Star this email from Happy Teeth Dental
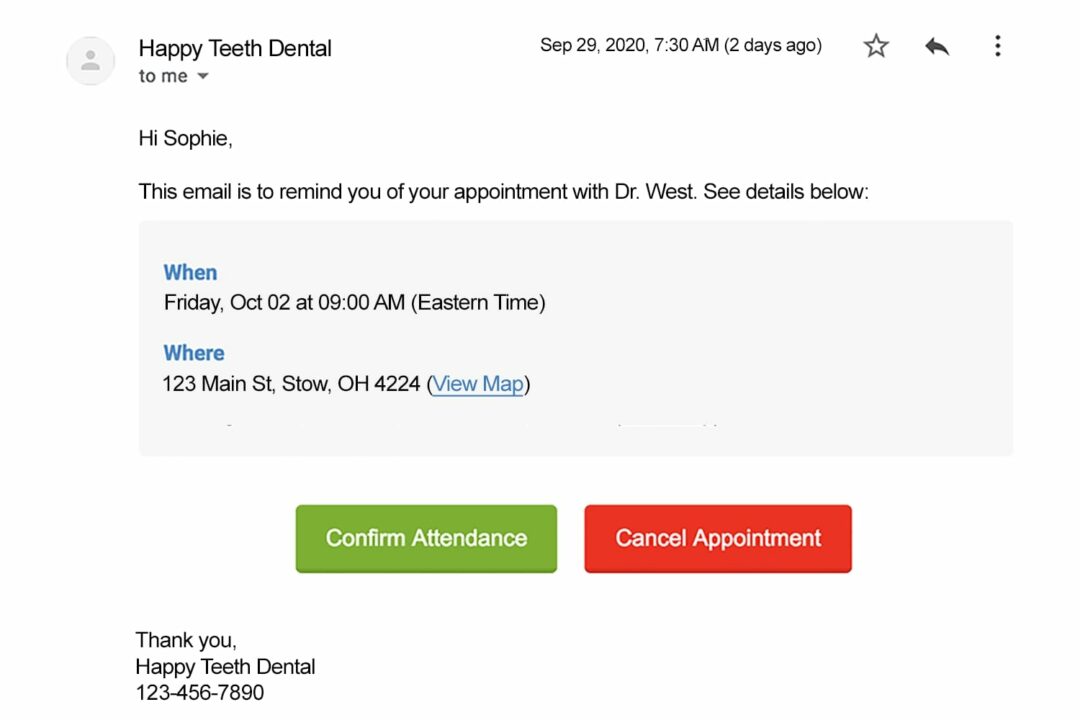Screen dimensions: 1080x720 pyautogui.click(x=875, y=45)
